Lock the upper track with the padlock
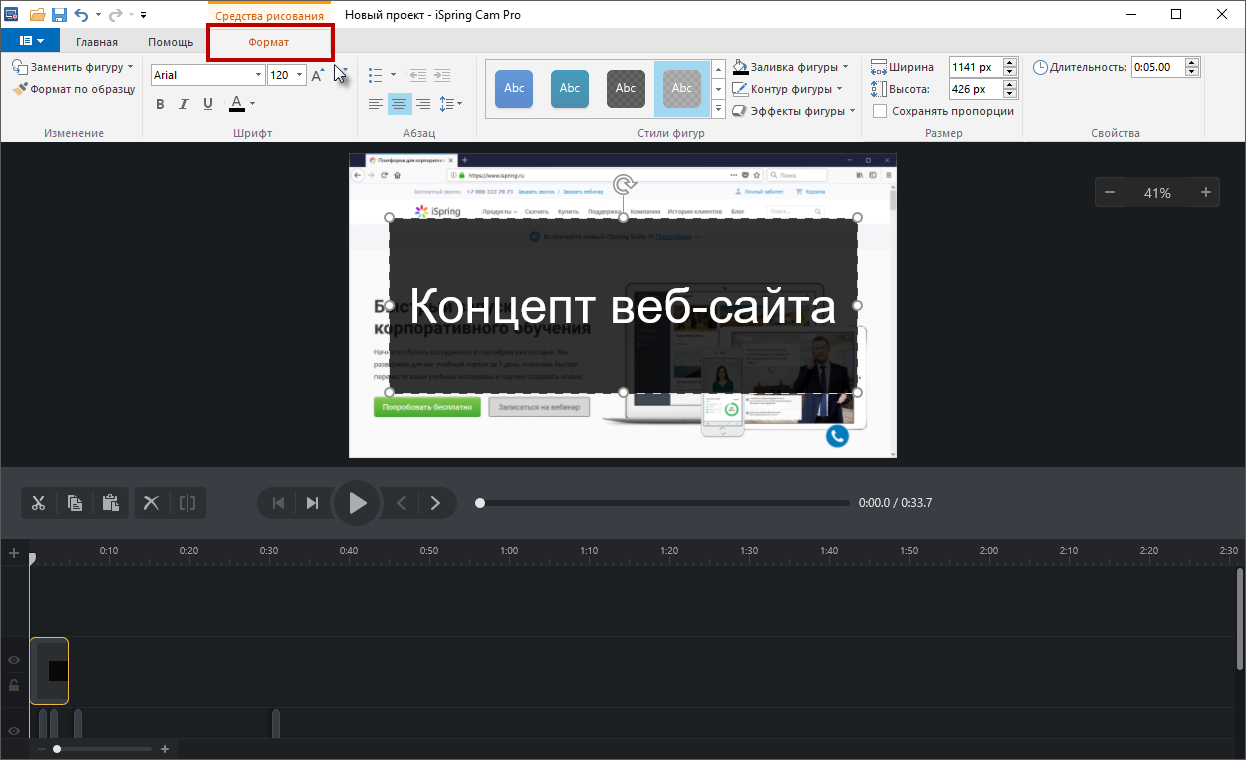 tap(14, 686)
